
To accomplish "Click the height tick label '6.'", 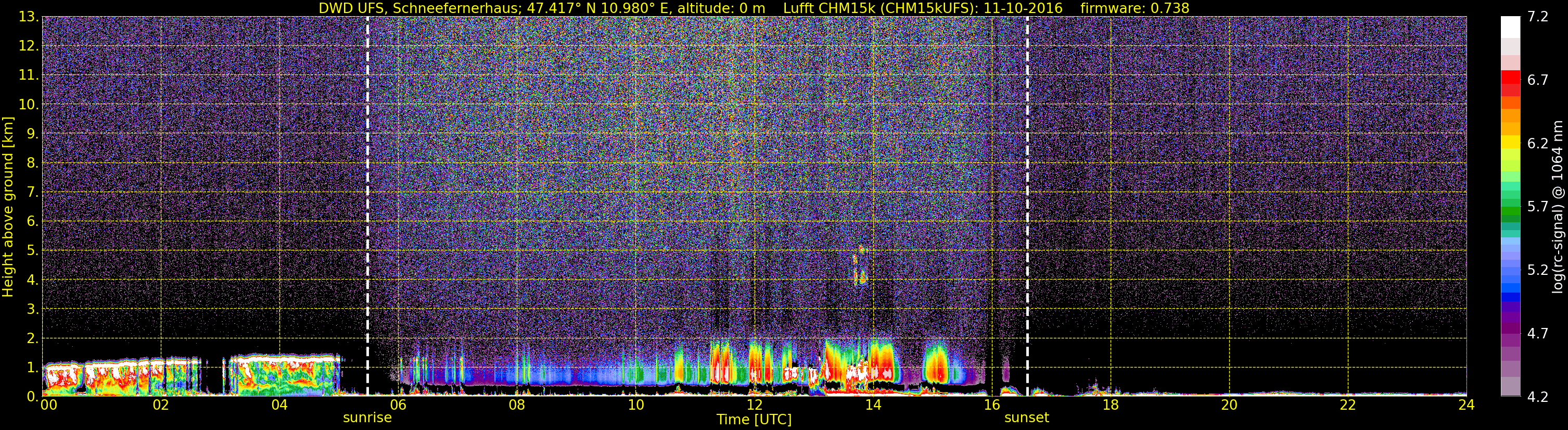I will coord(33,222).
